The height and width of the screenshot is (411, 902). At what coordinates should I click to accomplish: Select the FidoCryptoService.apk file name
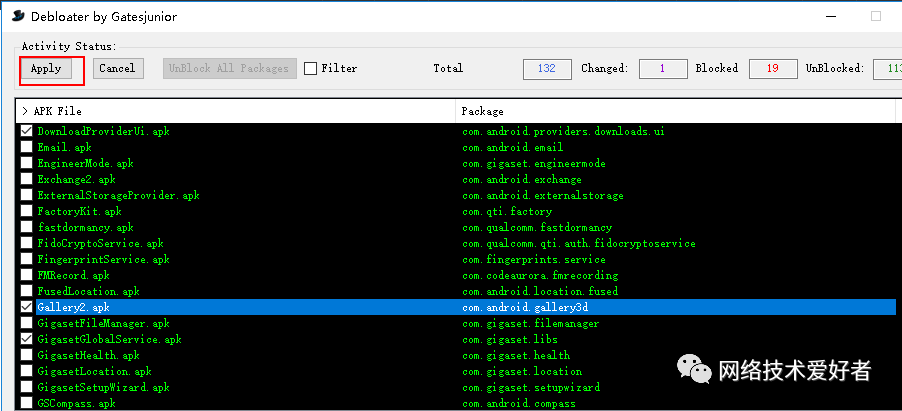[x=101, y=243]
